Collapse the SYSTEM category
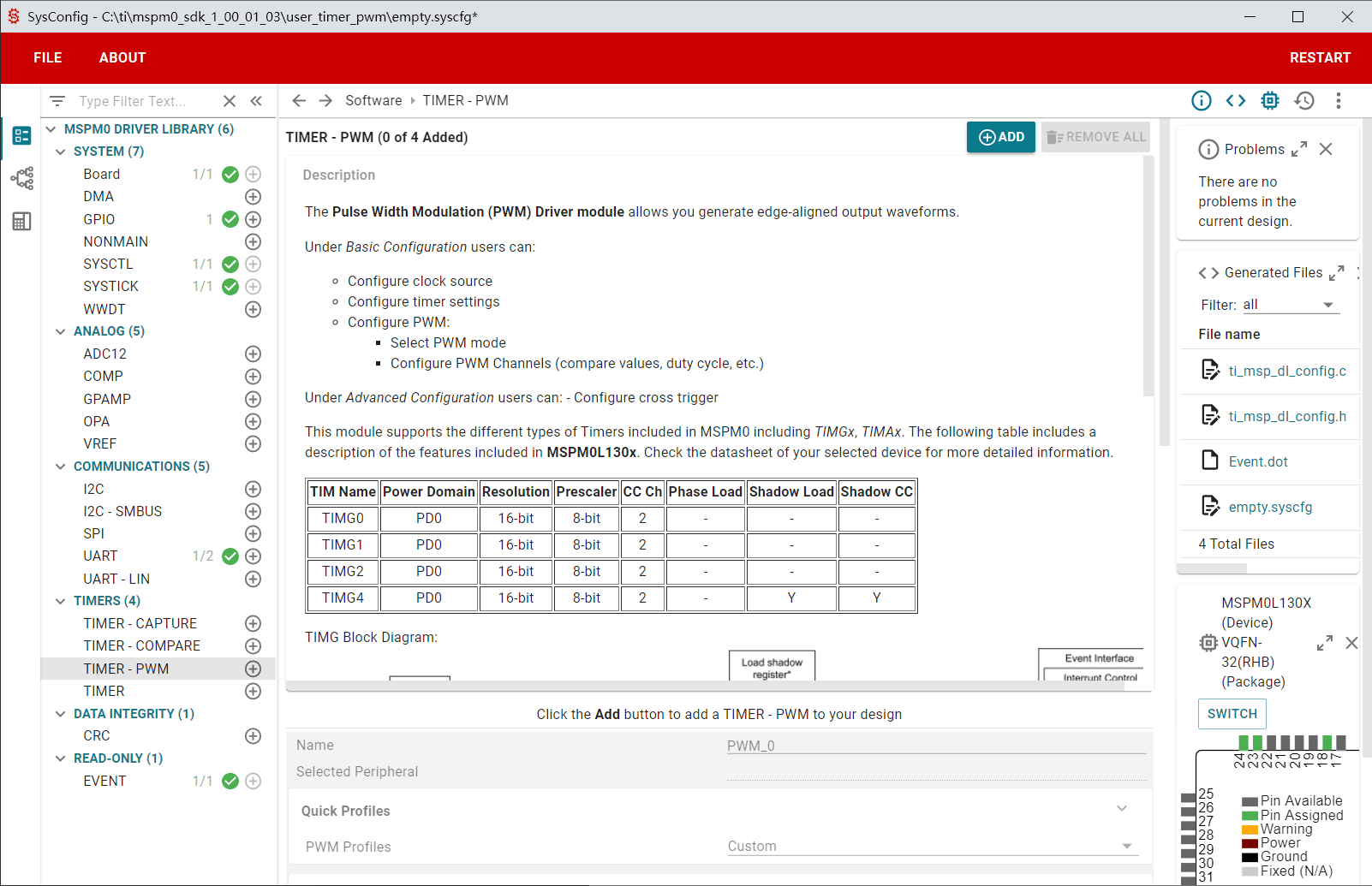Image resolution: width=1372 pixels, height=886 pixels. pos(60,152)
